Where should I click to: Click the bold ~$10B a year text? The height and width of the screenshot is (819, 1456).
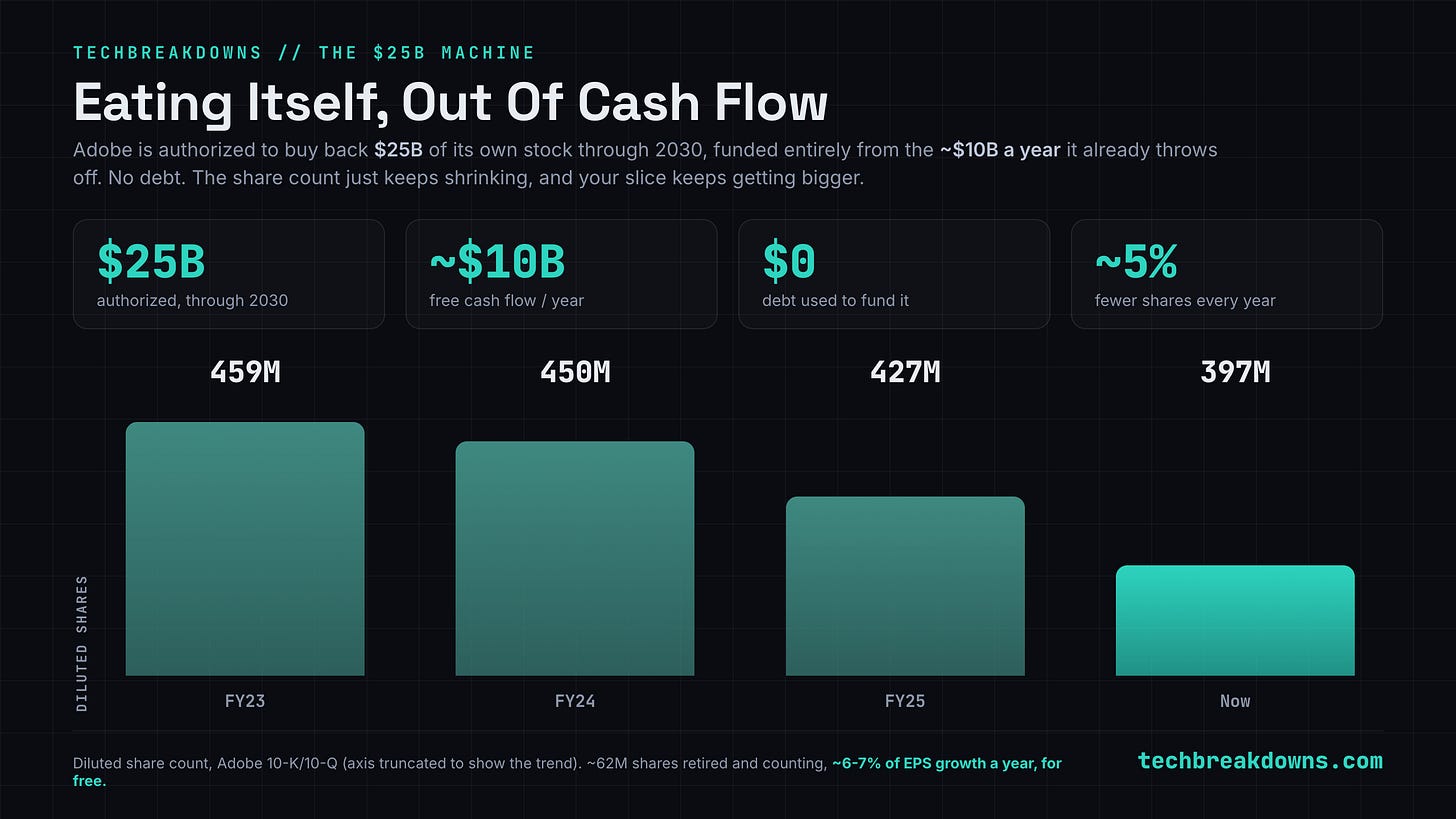click(1000, 150)
